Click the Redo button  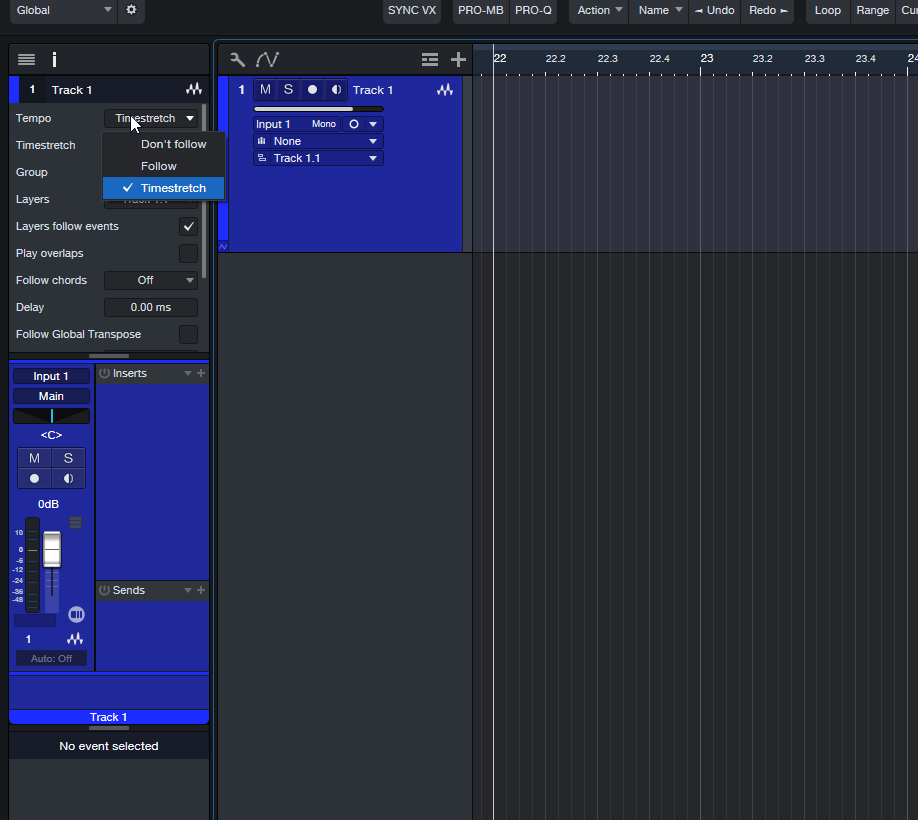[x=768, y=10]
